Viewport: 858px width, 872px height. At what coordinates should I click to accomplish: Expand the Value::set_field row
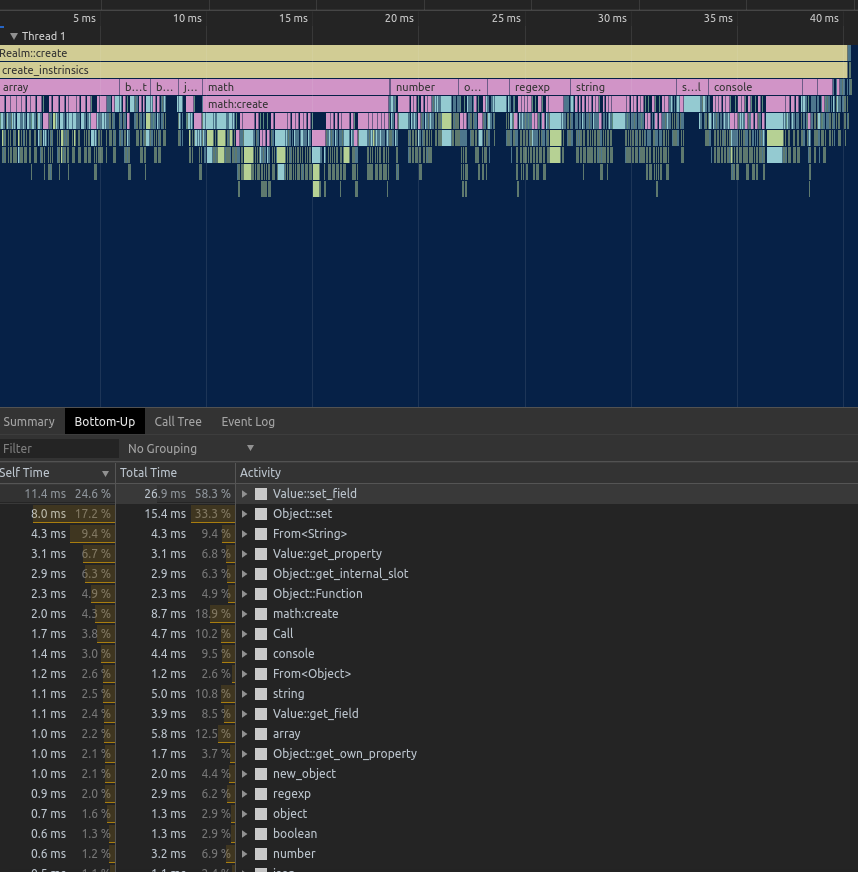245,494
